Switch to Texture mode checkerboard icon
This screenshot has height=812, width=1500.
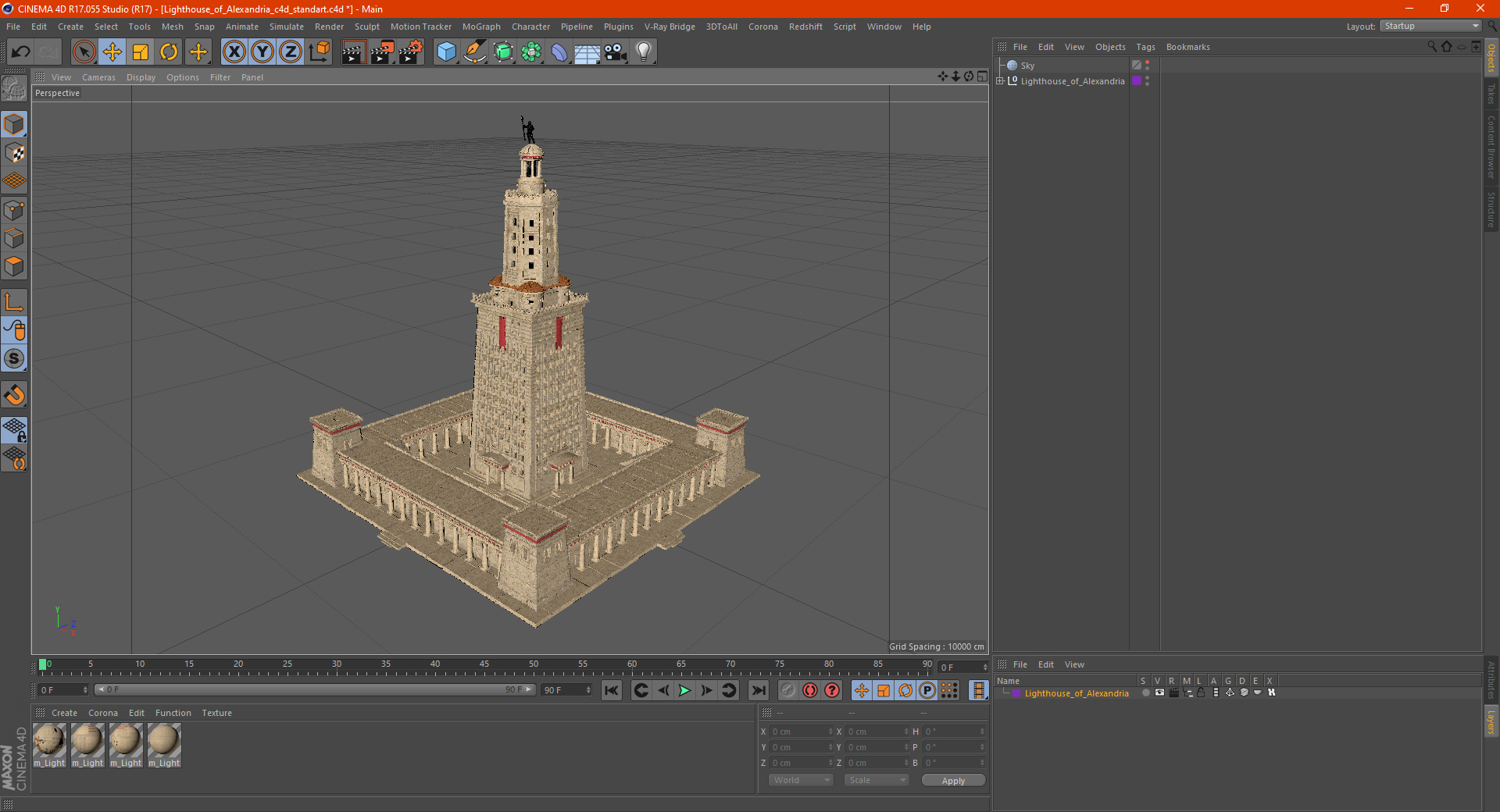point(14,152)
